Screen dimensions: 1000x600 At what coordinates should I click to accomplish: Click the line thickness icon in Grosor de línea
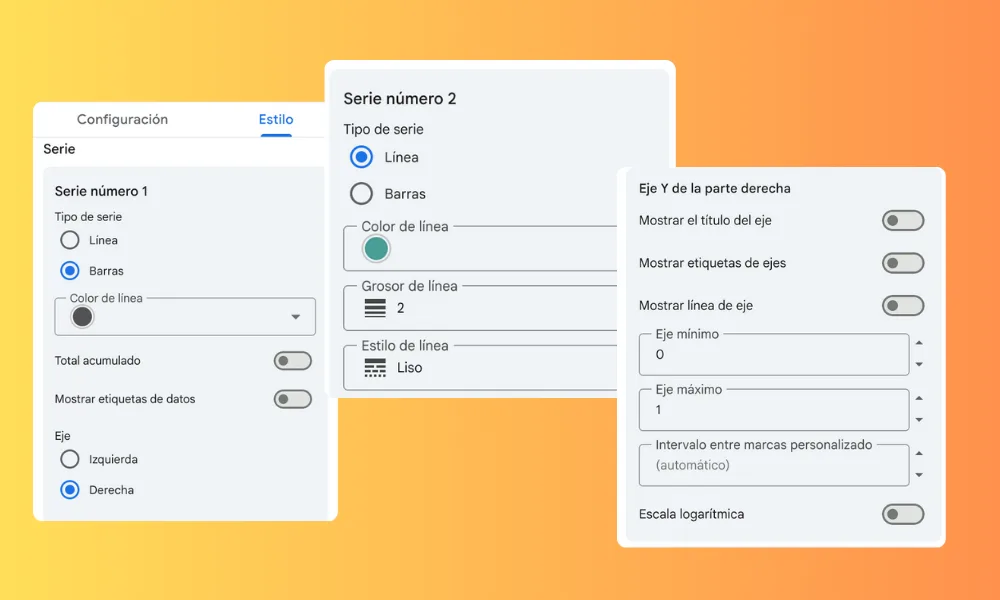374,308
